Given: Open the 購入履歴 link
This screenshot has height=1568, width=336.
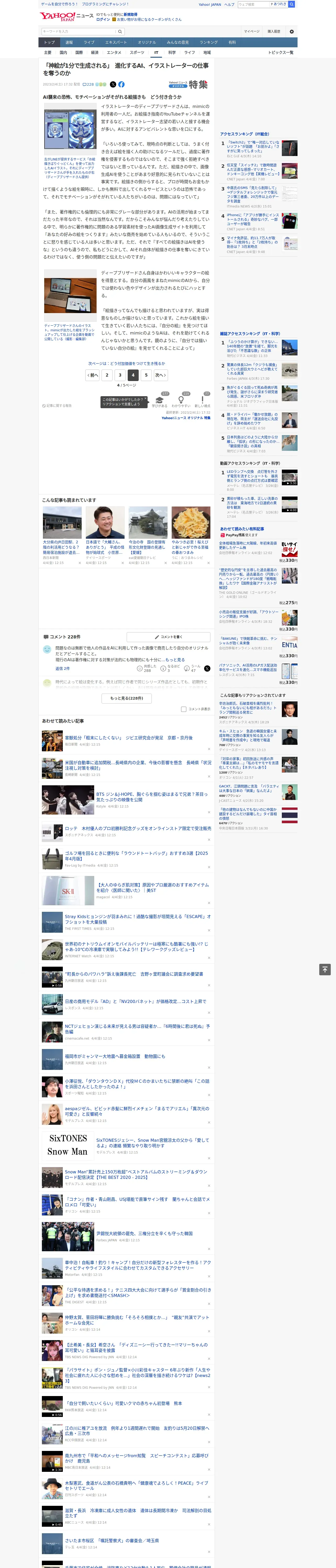Looking at the screenshot, I should [x=274, y=32].
